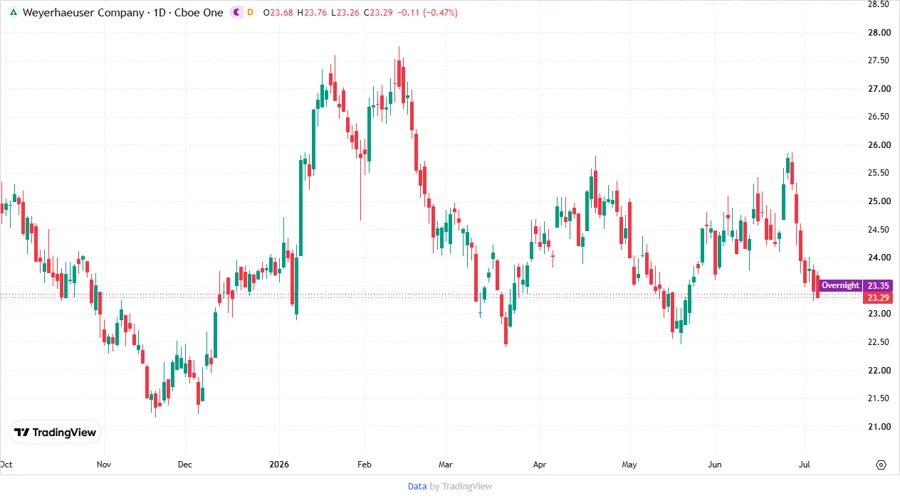Click the 26.00 price axis label
This screenshot has height=498, width=900.
879,145
